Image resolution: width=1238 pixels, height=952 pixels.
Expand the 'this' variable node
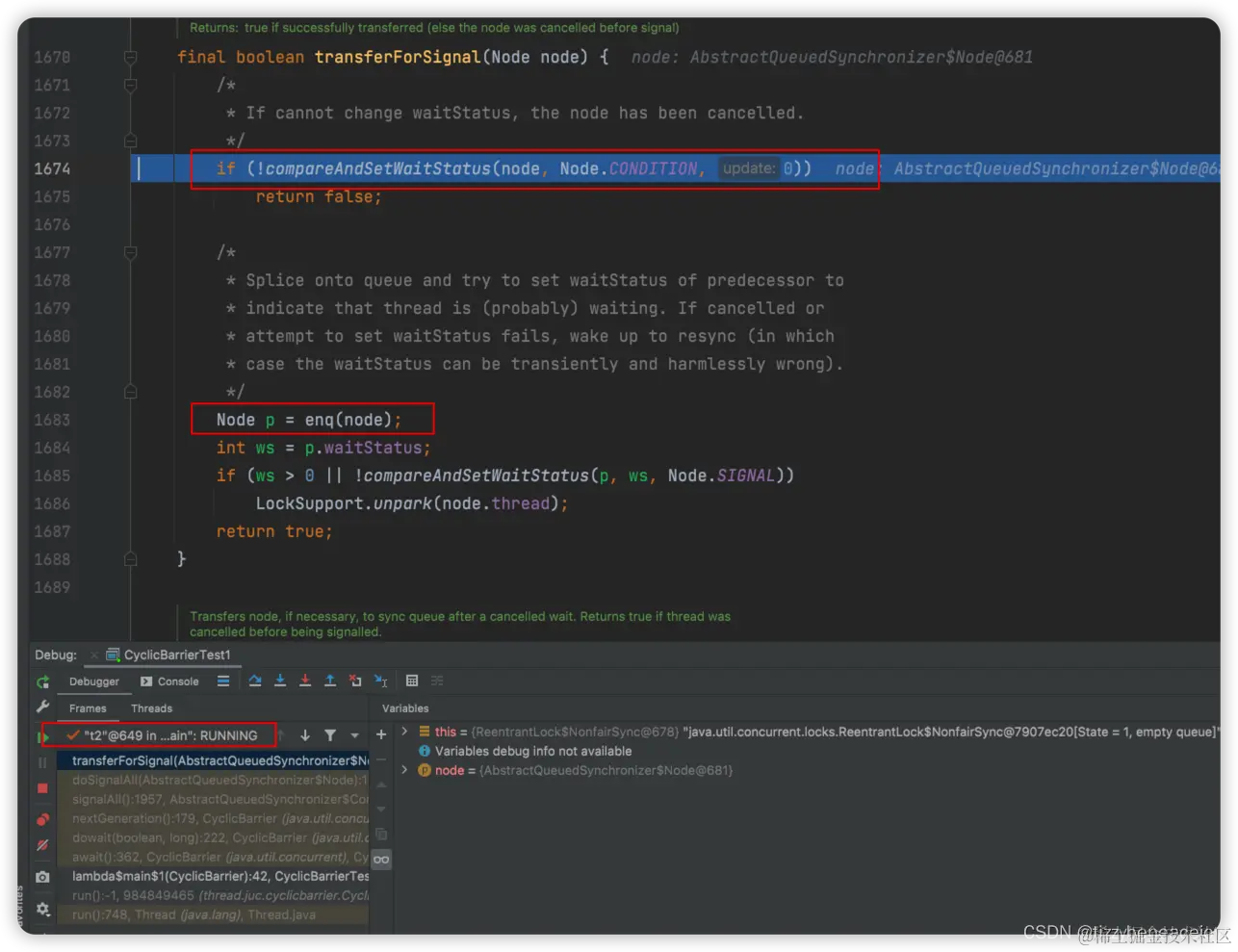404,732
